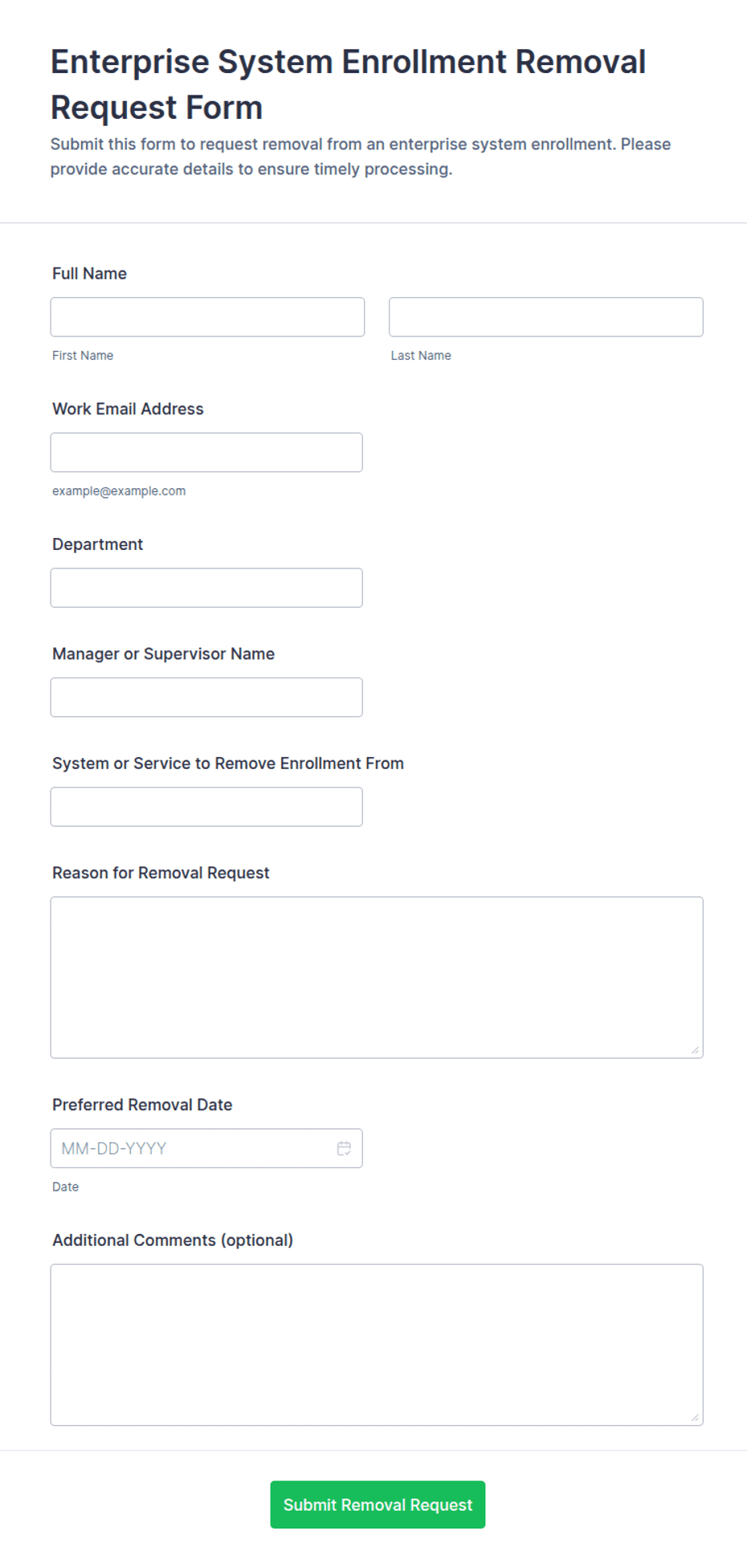This screenshot has height=1568, width=747.
Task: Click the Preferred Removal Date MM-DD-YYYY field
Action: point(206,1148)
